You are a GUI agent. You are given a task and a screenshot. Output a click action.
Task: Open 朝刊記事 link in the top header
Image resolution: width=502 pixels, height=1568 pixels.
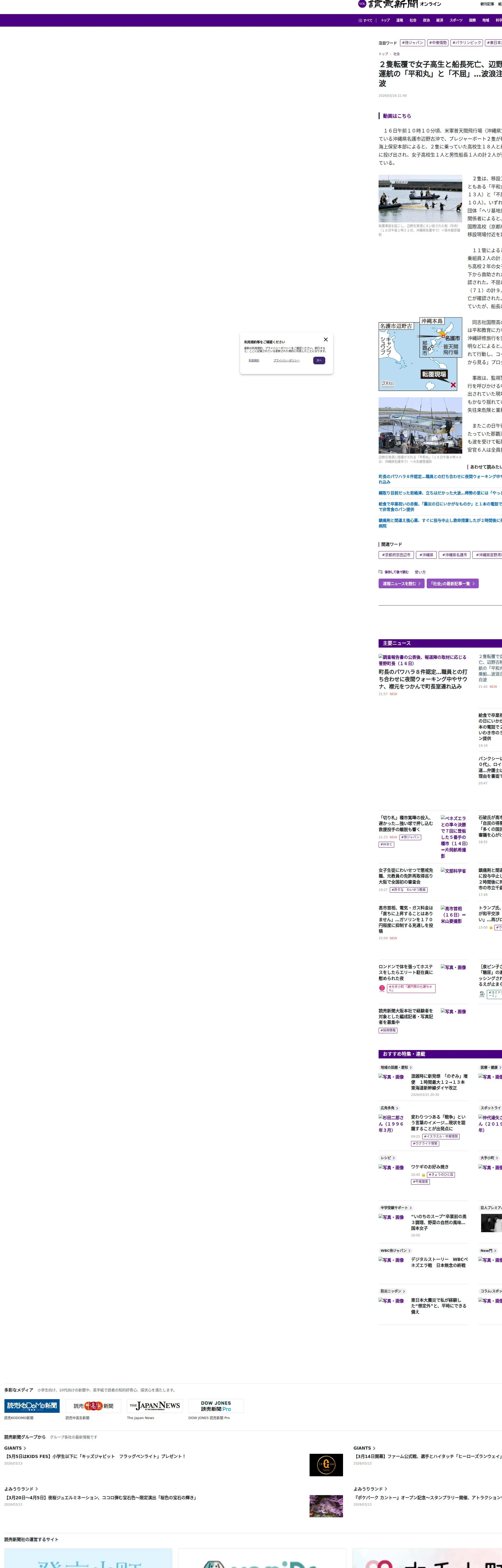pos(487,4)
